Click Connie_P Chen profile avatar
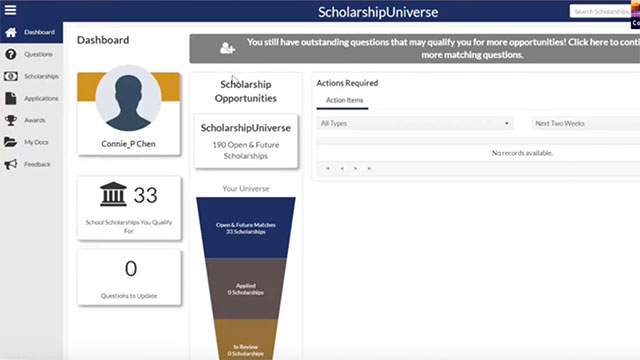The height and width of the screenshot is (360, 640). 129,98
